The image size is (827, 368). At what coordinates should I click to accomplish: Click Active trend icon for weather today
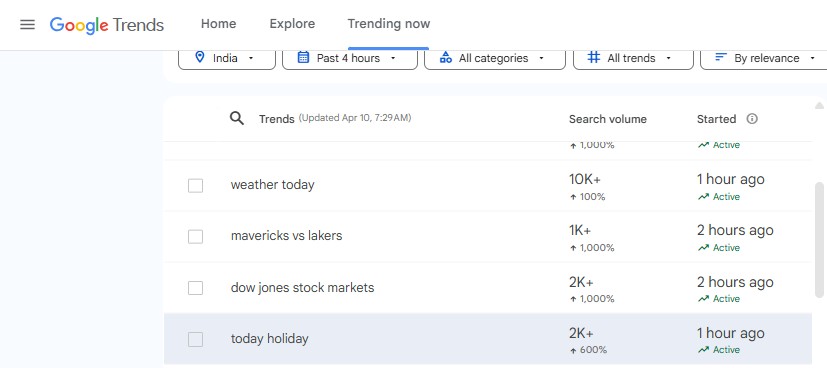703,197
